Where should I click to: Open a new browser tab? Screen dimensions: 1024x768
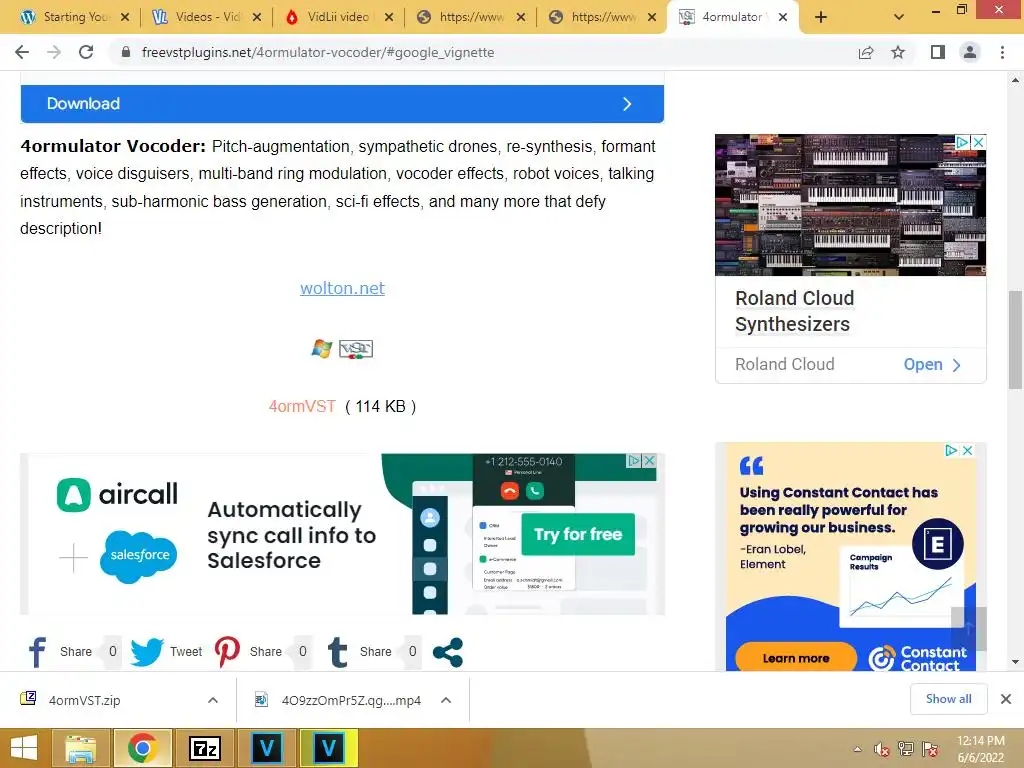tap(821, 17)
